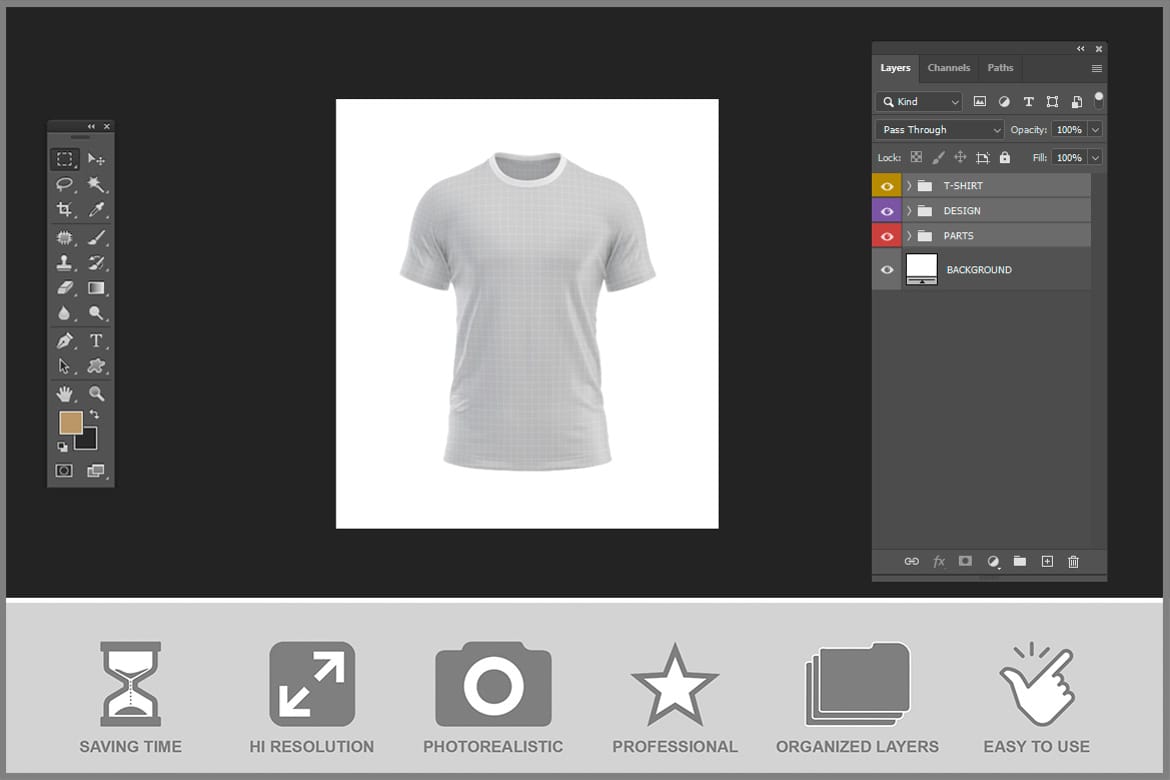Toggle pixel layer filter
This screenshot has width=1170, height=780.
[980, 102]
